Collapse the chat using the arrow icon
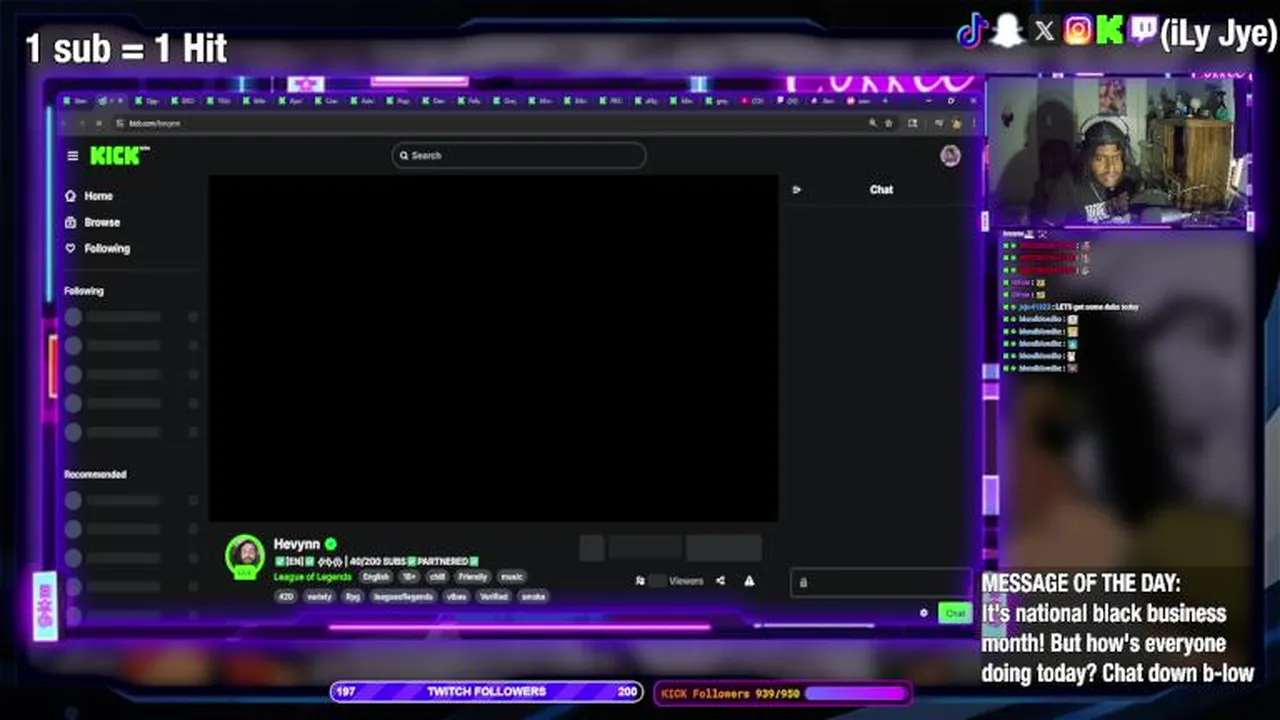The width and height of the screenshot is (1280, 720). [x=797, y=190]
